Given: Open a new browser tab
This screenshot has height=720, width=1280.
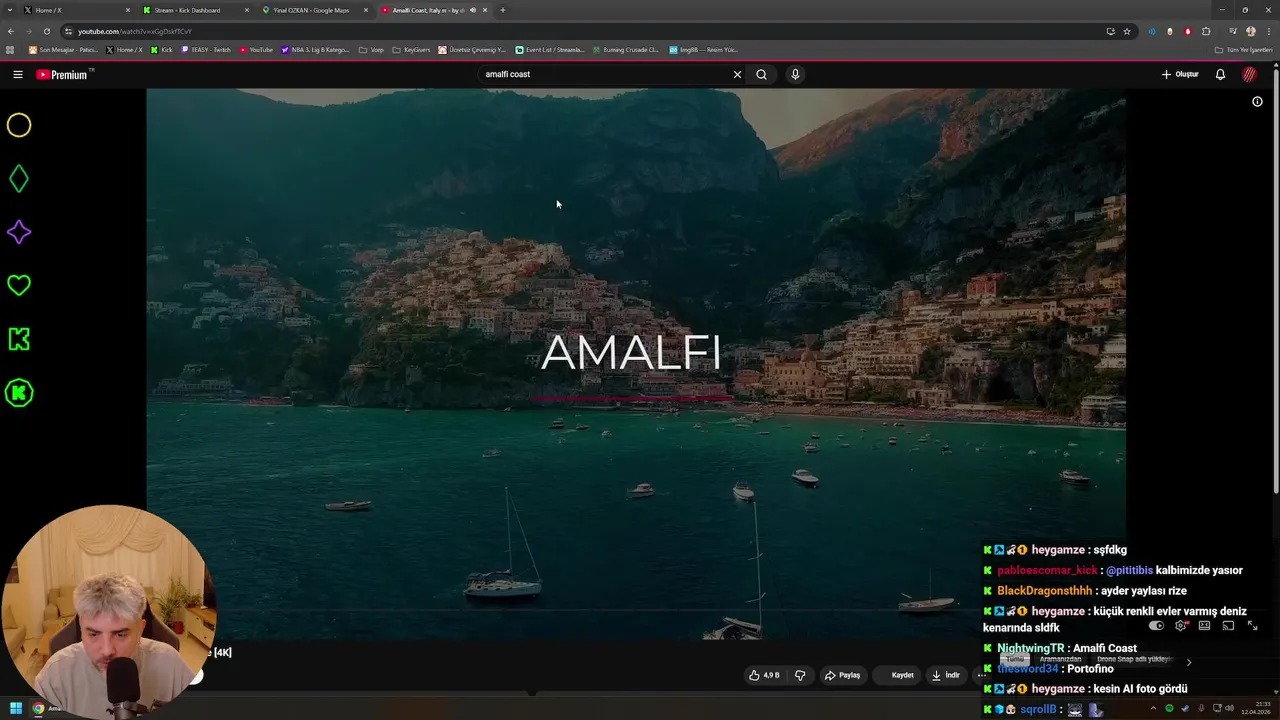Looking at the screenshot, I should pos(502,10).
